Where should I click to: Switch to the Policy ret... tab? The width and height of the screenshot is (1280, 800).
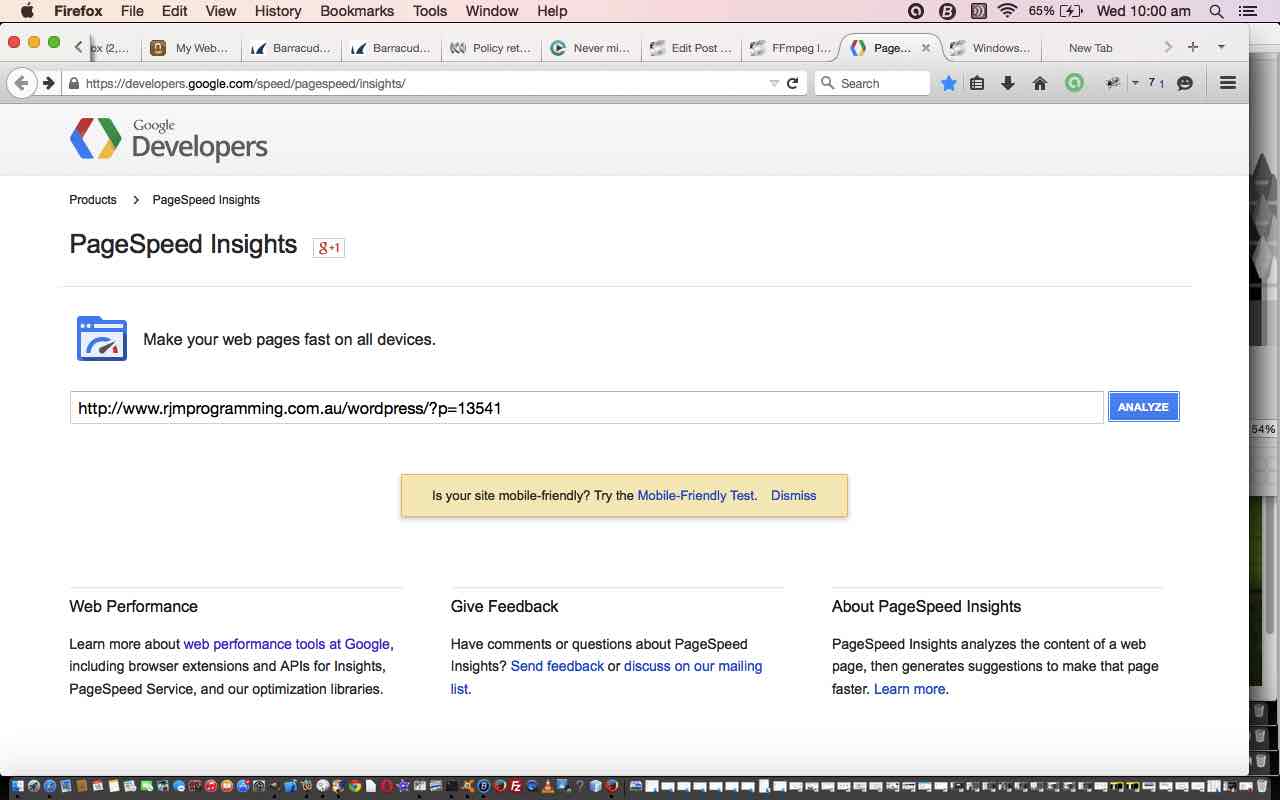(x=491, y=47)
